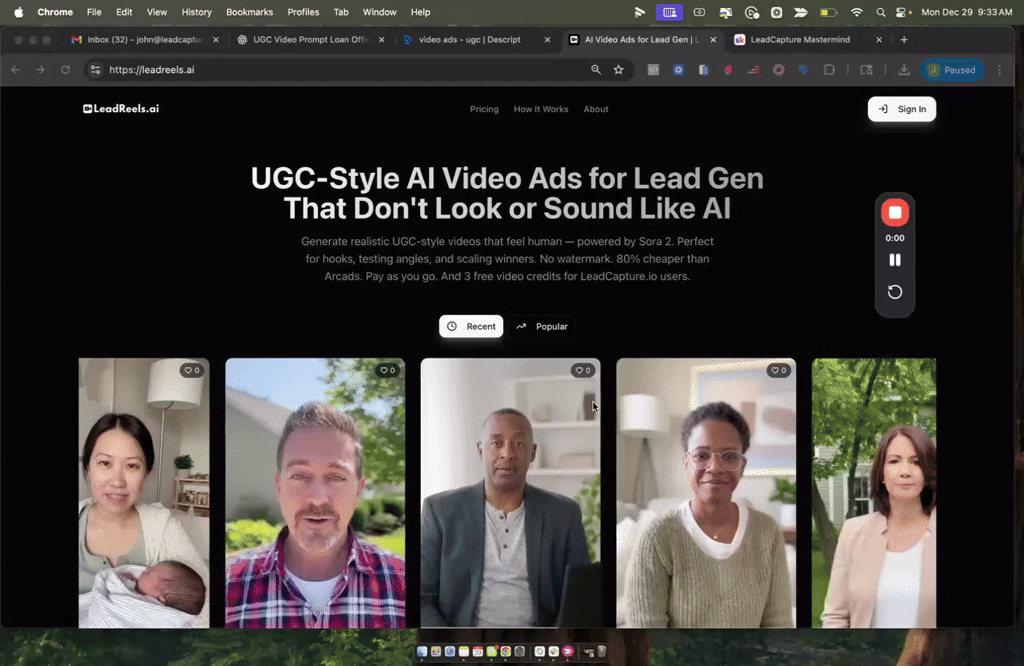Open Wi-Fi status in menu bar
The width and height of the screenshot is (1024, 666).
point(856,12)
